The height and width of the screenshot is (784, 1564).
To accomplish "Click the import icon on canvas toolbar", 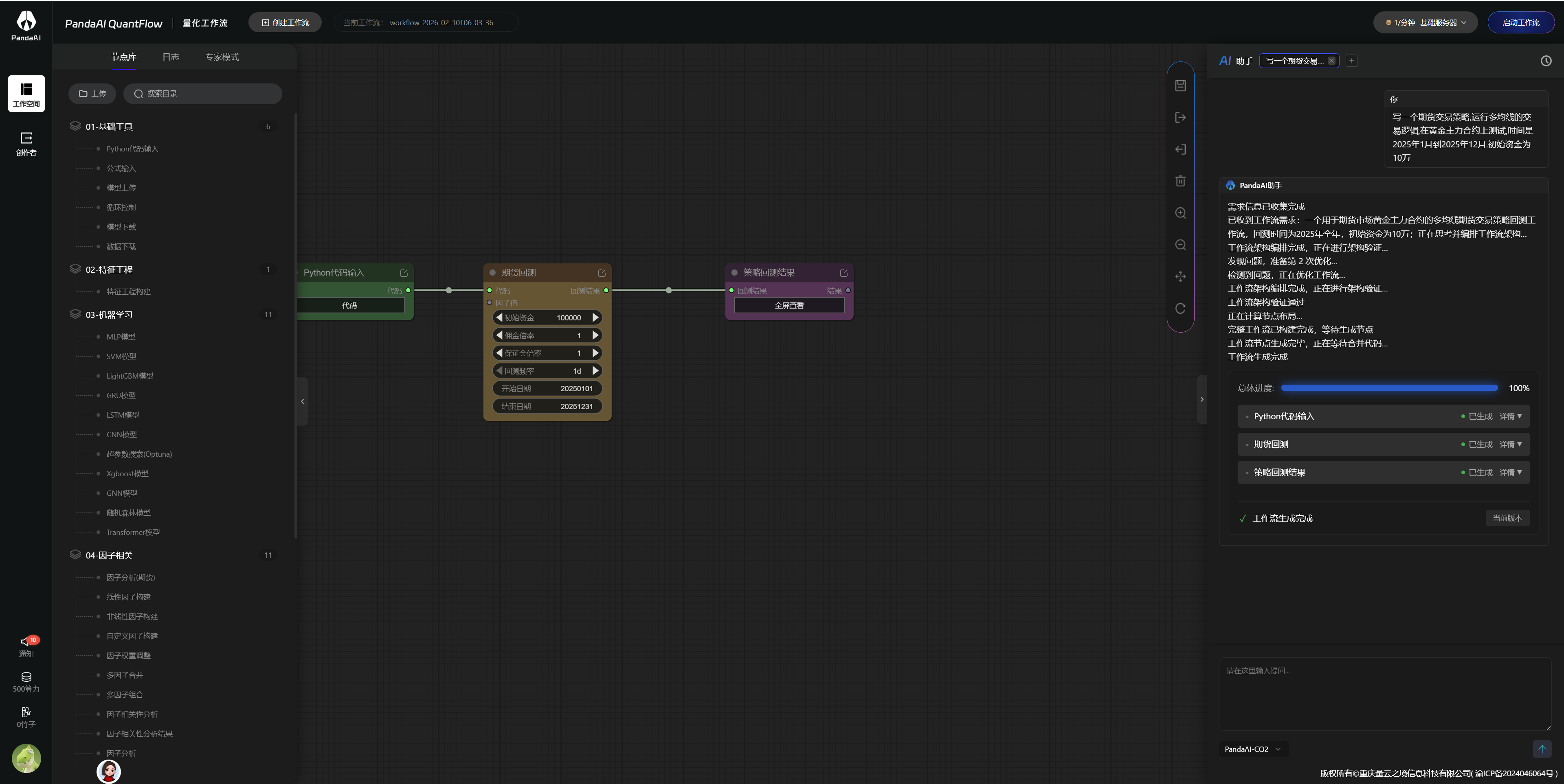I will click(1180, 149).
